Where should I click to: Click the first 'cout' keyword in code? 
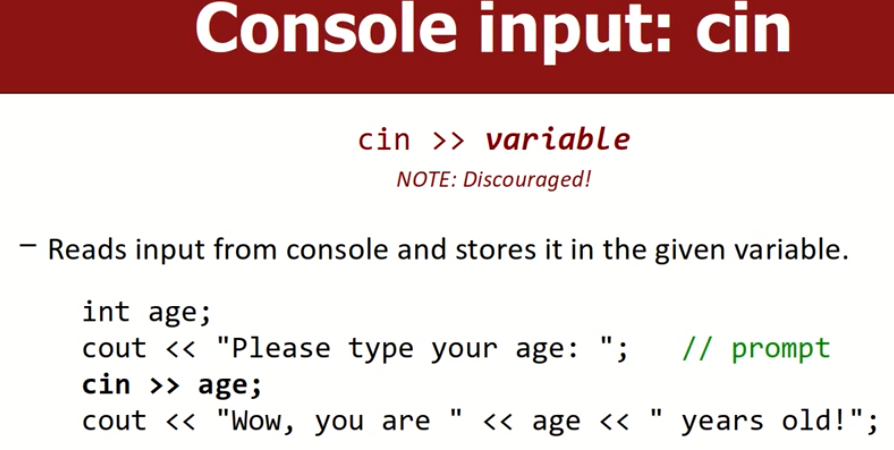click(x=114, y=349)
